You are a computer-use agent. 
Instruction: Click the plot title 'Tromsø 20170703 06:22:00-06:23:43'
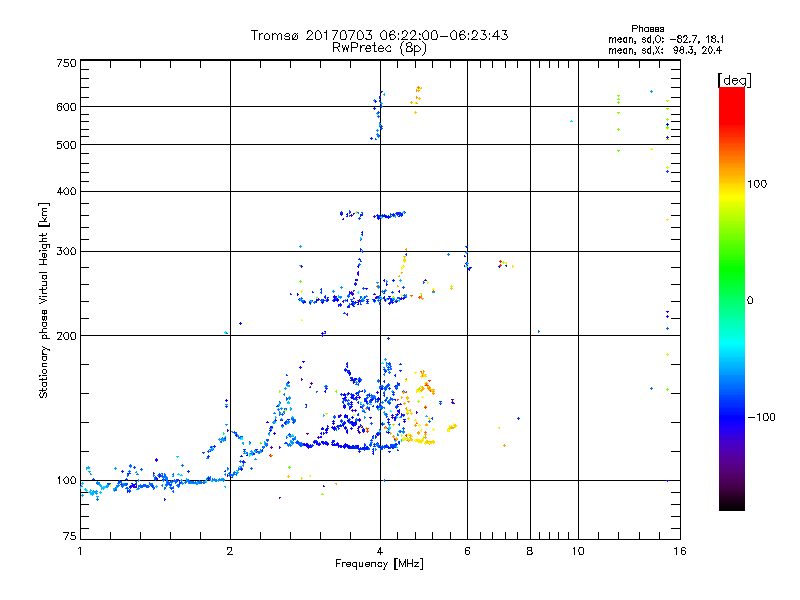tap(379, 35)
